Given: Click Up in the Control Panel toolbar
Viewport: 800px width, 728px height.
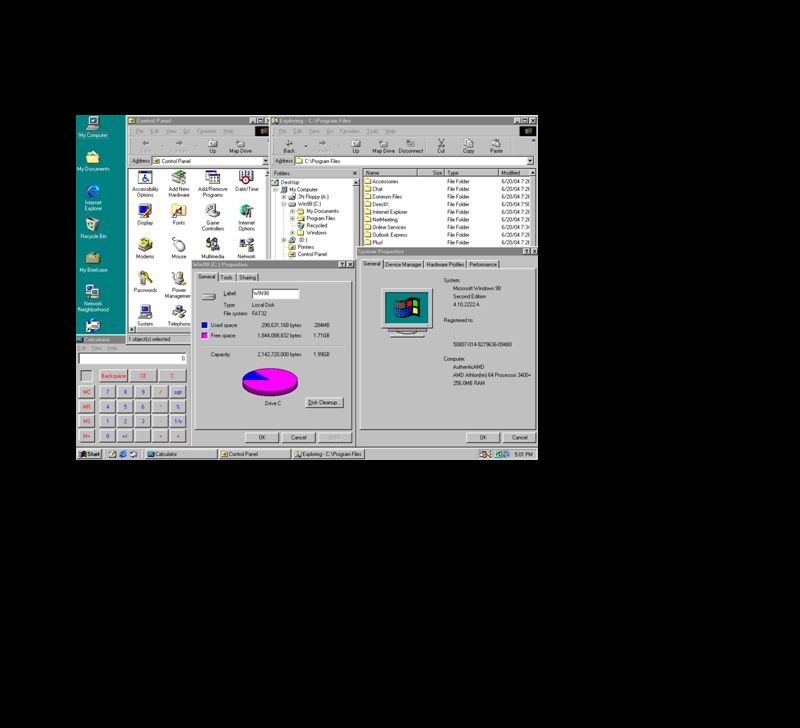Looking at the screenshot, I should coord(213,146).
